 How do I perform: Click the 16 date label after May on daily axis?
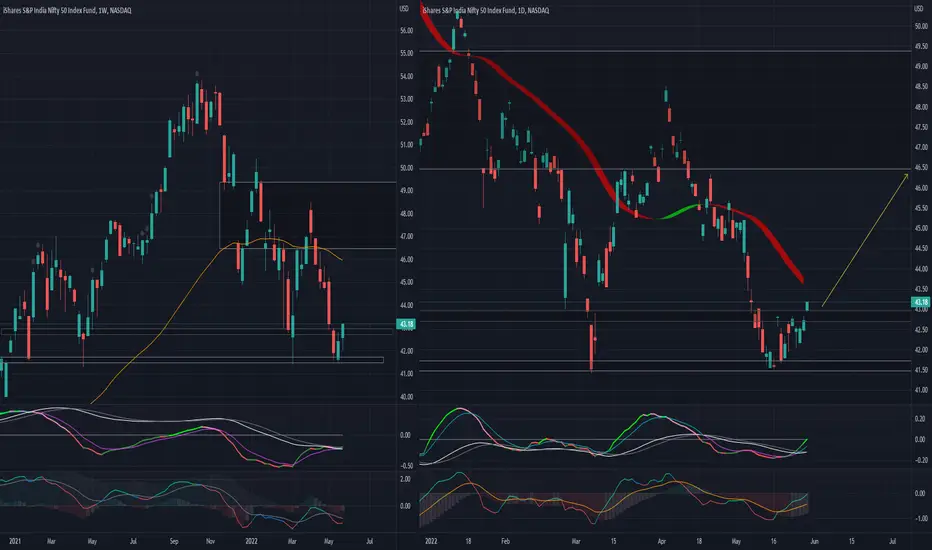[x=773, y=541]
